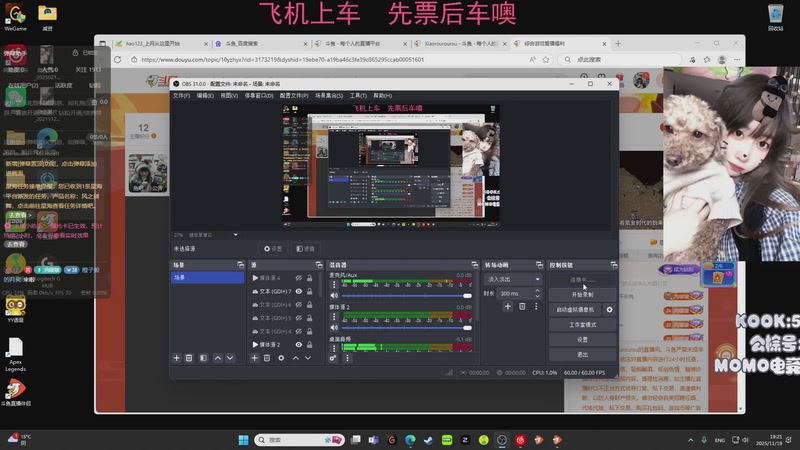This screenshot has width=800, height=450.
Task: Open the 工具(T) menu in OBS
Action: pyautogui.click(x=358, y=95)
